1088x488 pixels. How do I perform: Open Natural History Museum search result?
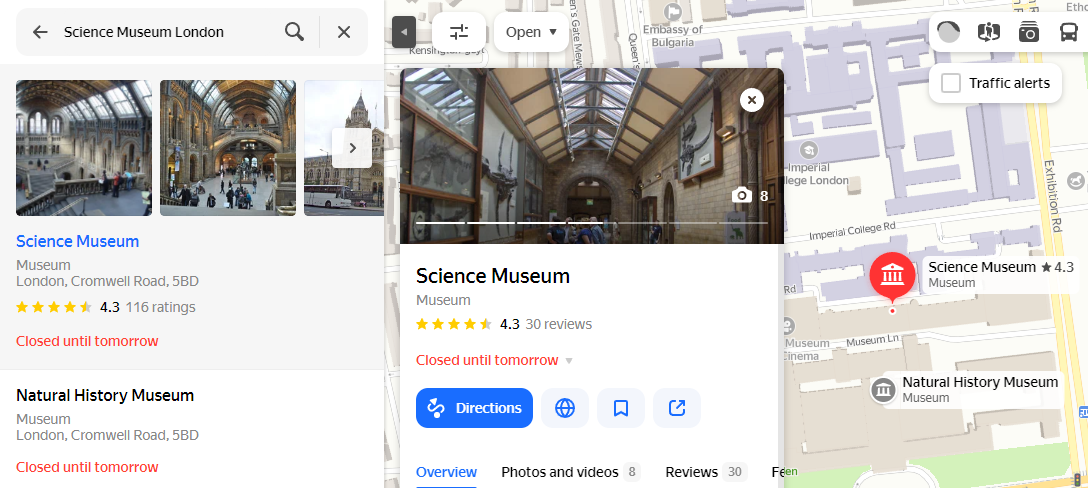point(105,396)
